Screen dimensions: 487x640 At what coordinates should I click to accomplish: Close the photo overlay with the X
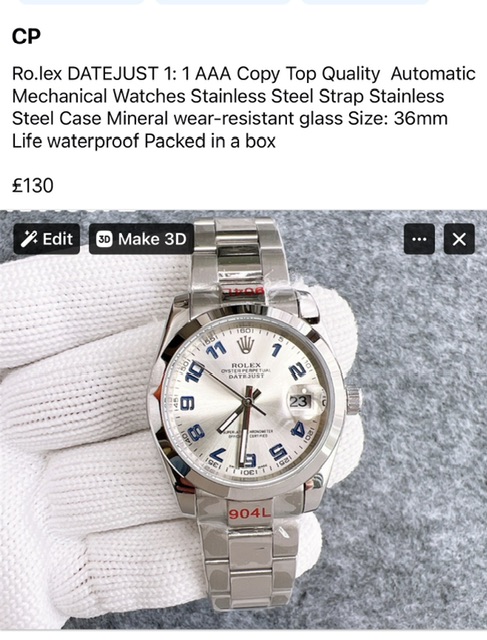pyautogui.click(x=459, y=239)
